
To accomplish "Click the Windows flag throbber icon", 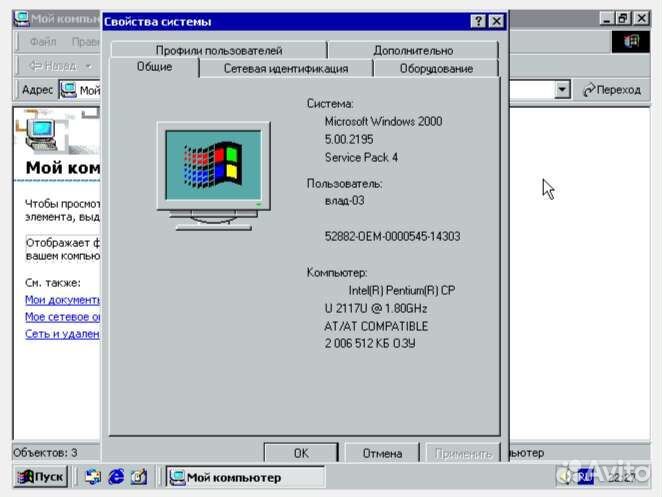I will tap(631, 42).
